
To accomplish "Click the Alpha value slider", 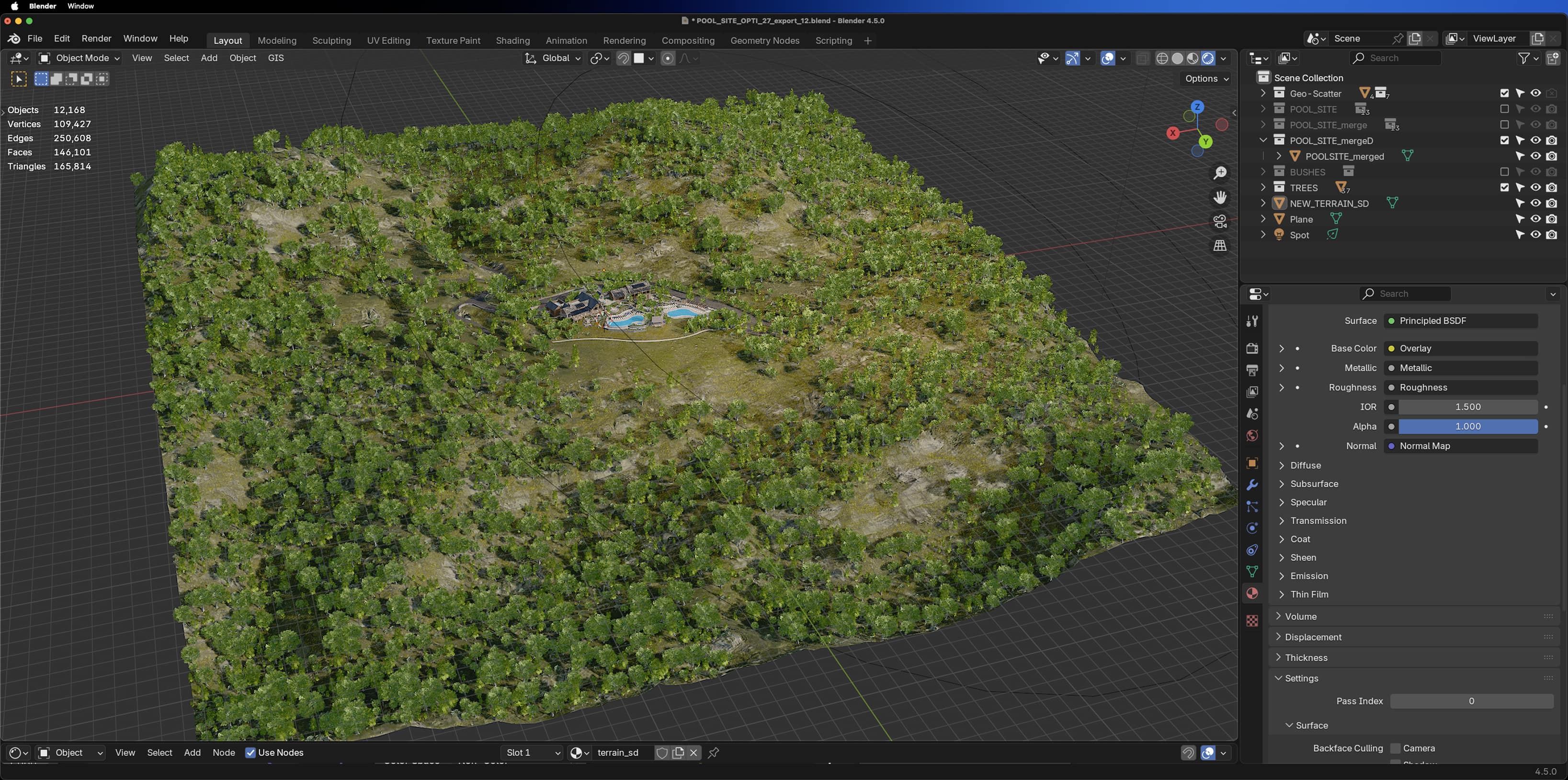I will pyautogui.click(x=1467, y=426).
